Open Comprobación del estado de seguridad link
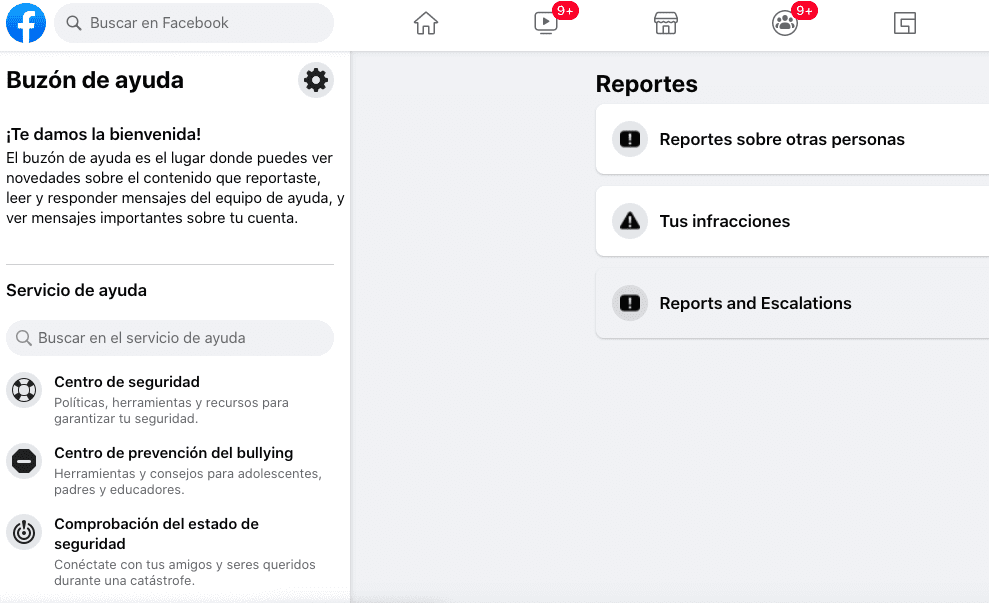Image resolution: width=989 pixels, height=603 pixels. coord(156,534)
